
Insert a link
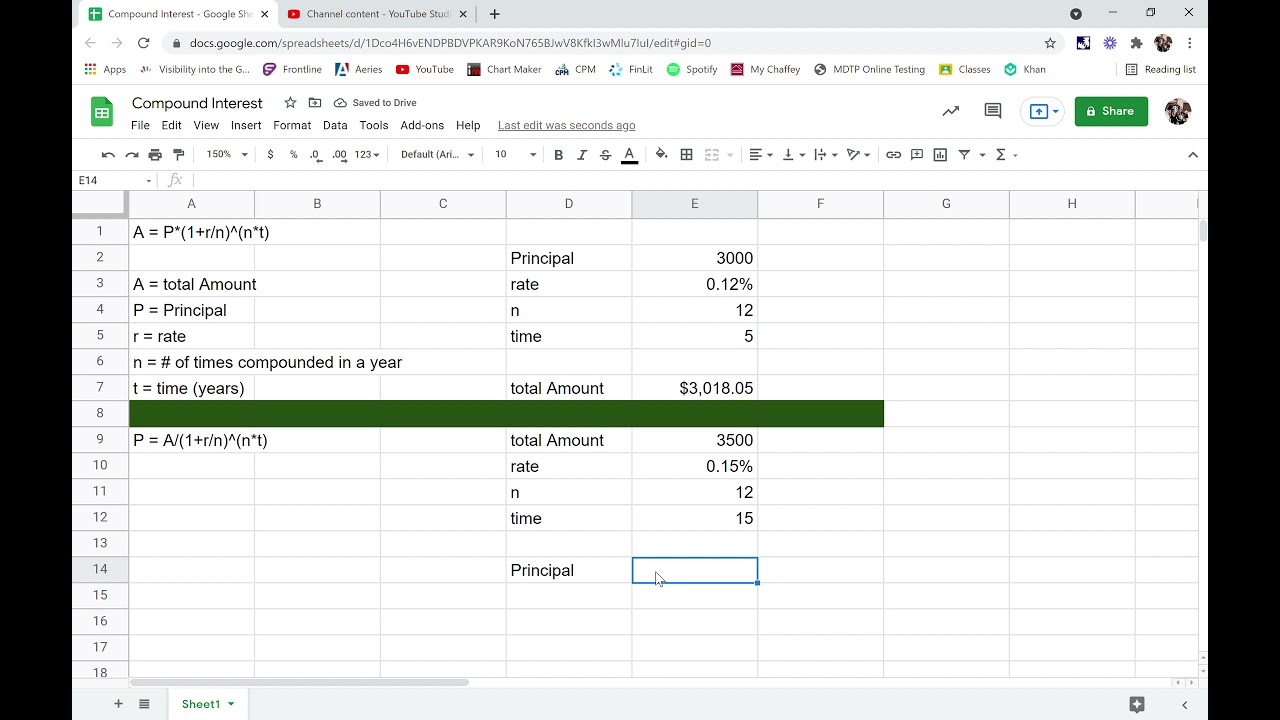893,154
